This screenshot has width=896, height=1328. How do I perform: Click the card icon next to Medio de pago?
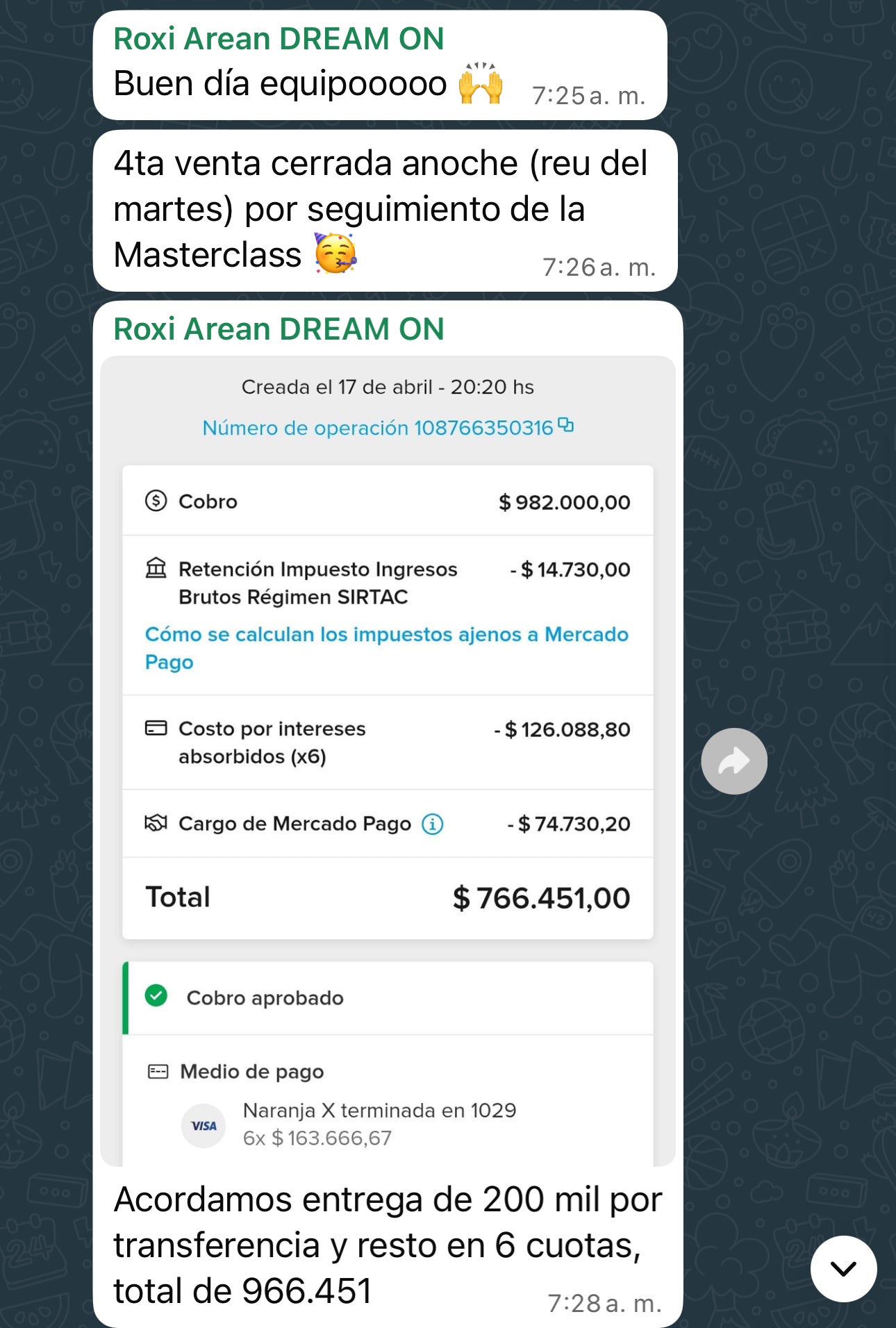coord(157,1071)
